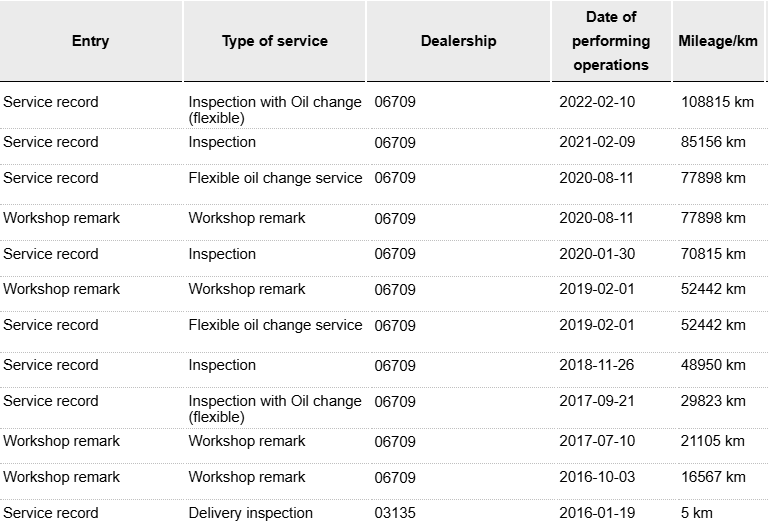Click the Entry column header

(x=91, y=41)
